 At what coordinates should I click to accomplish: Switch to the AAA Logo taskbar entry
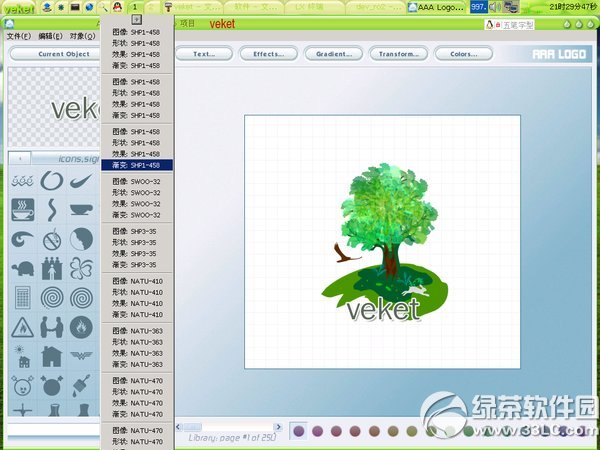point(436,7)
